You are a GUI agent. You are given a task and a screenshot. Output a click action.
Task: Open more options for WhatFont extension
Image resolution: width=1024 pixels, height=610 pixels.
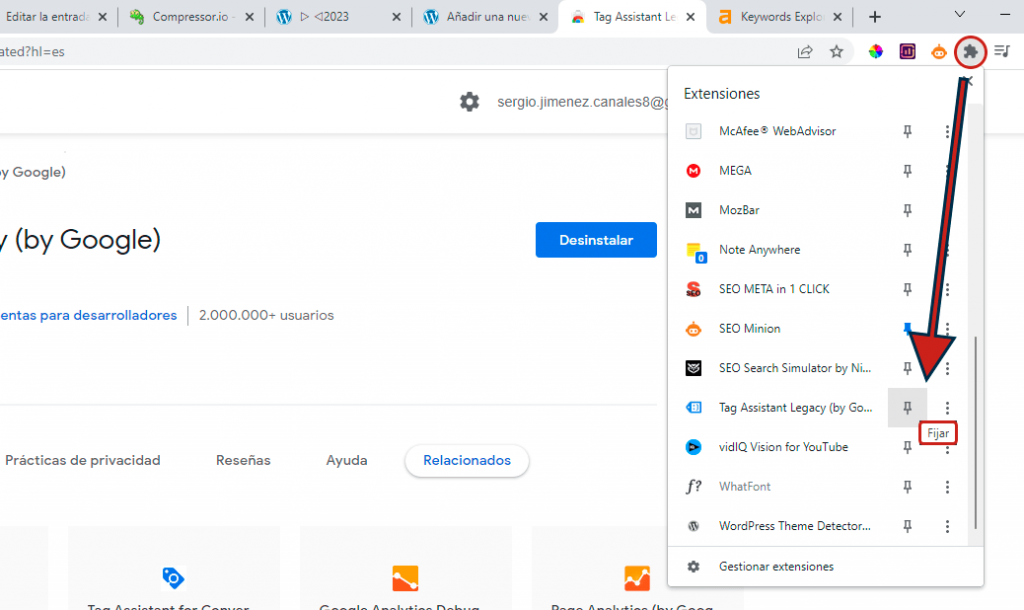click(x=947, y=487)
